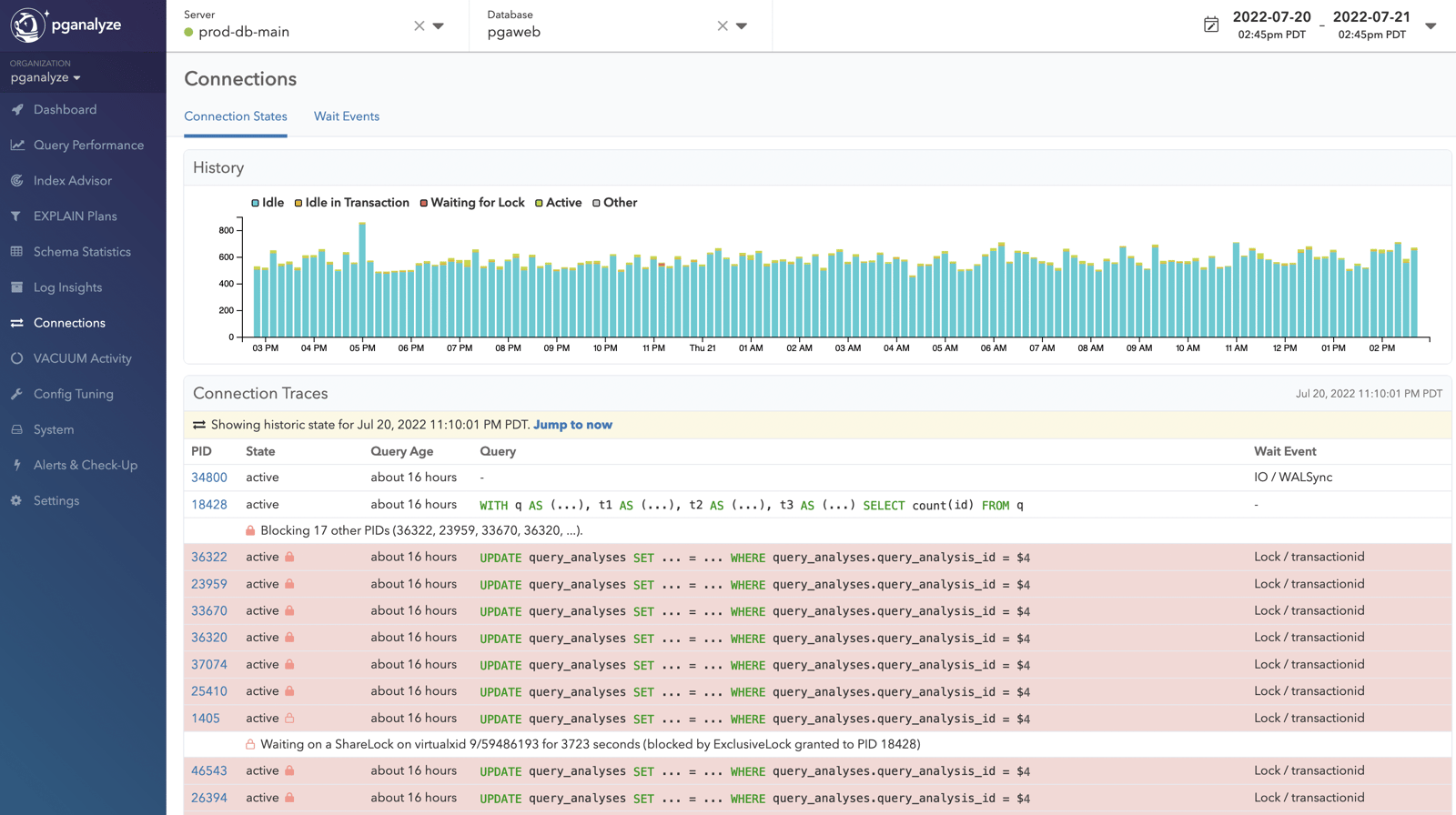
Task: Click the pganalyze logo icon
Action: (27, 25)
